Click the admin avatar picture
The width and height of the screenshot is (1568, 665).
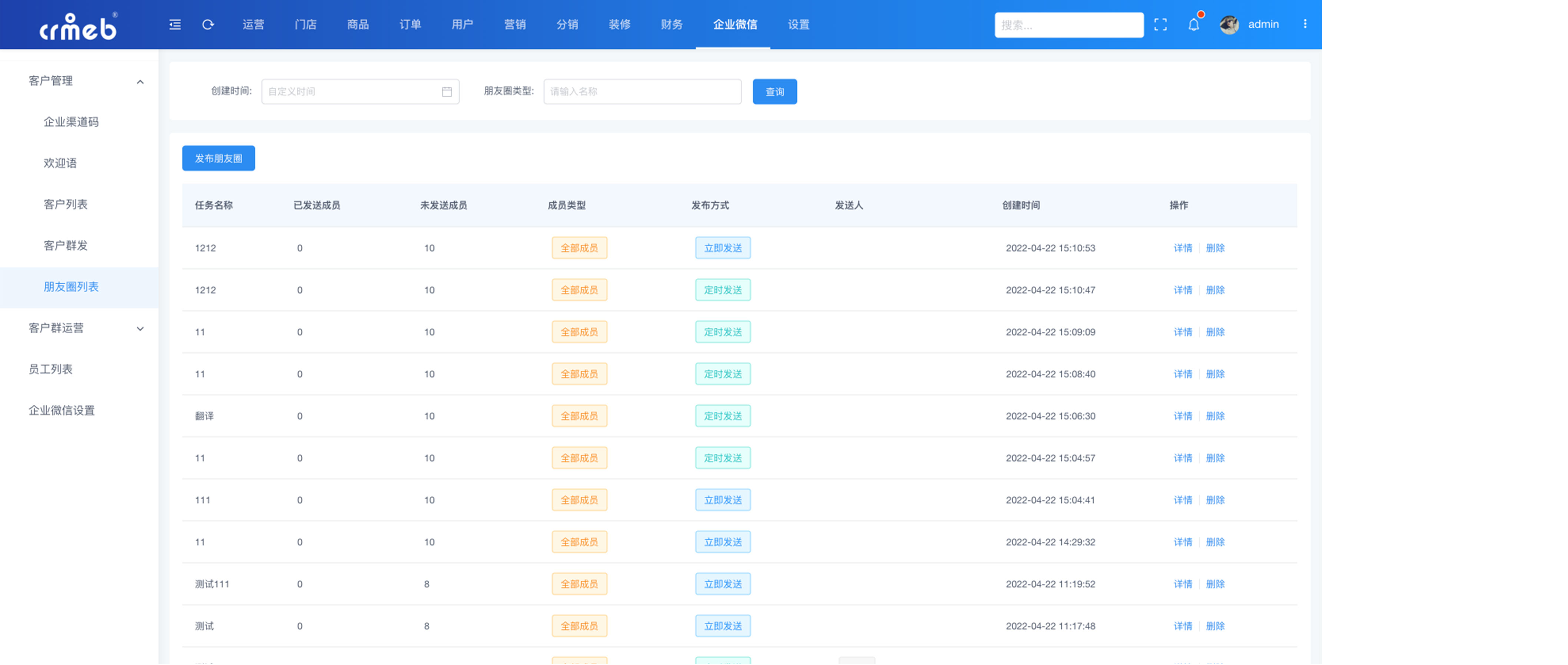click(x=1229, y=24)
